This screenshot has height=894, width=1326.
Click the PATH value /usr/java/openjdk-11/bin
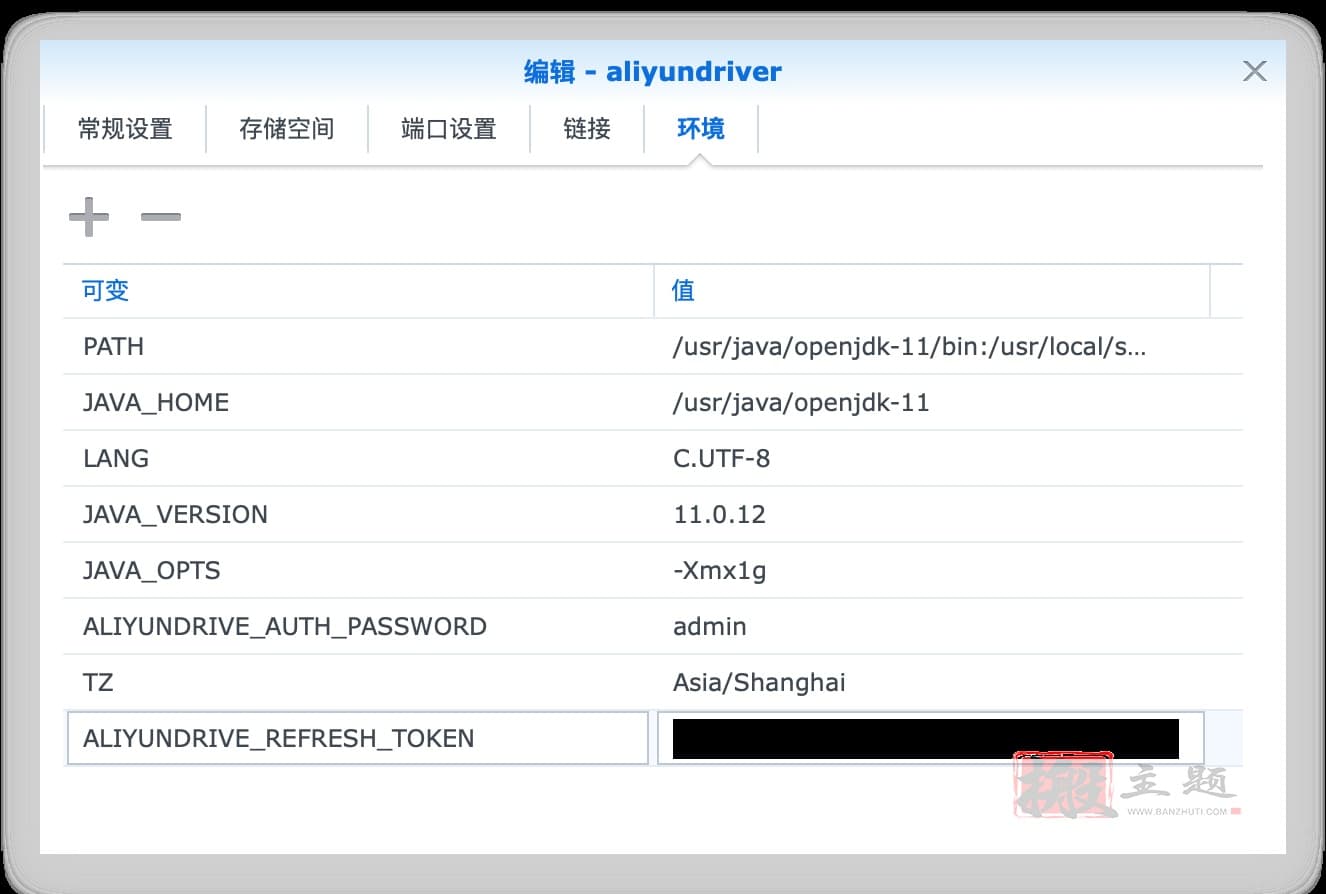pyautogui.click(x=909, y=347)
